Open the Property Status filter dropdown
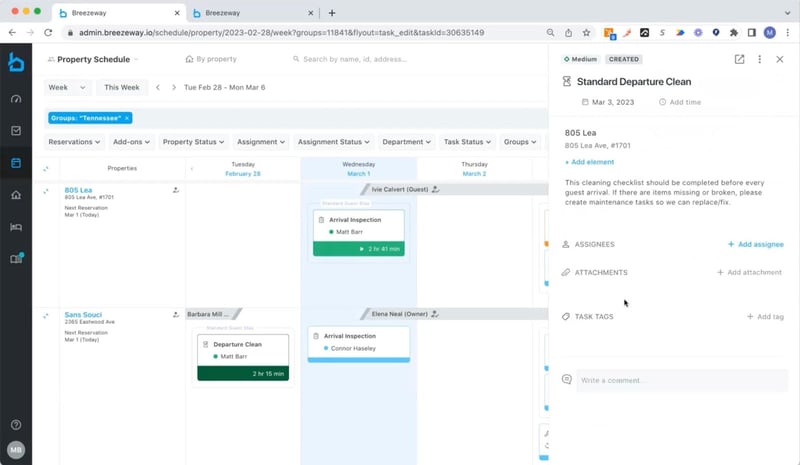Viewport: 800px width, 465px height. click(x=193, y=142)
